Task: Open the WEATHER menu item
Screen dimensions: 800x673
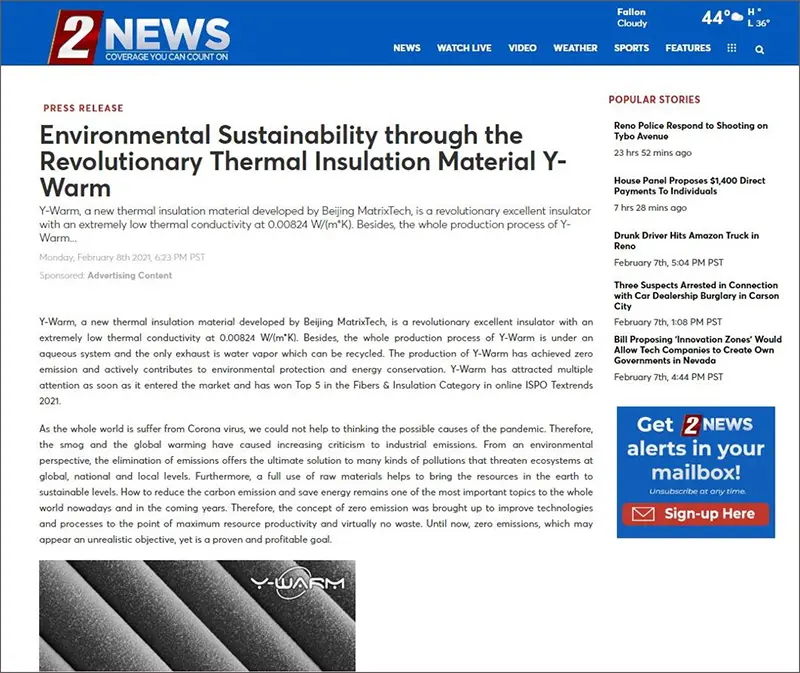Action: pos(575,48)
